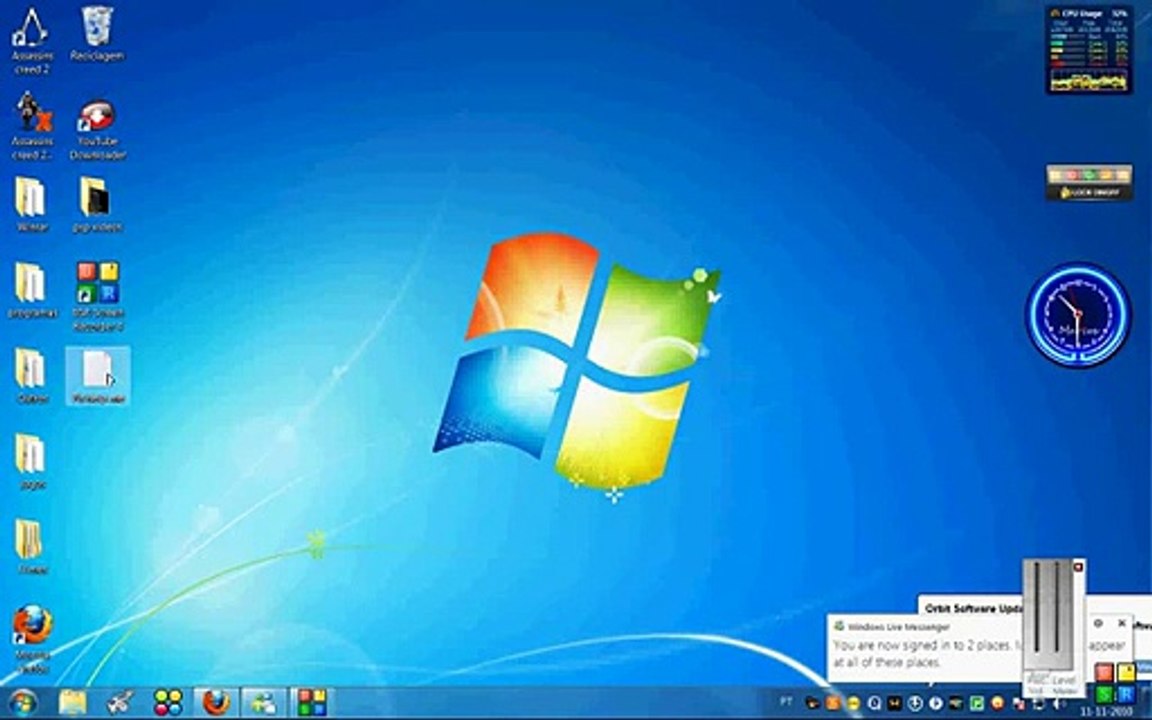This screenshot has height=720, width=1152.
Task: Click the Windows Live Messenger notification message
Action: click(x=979, y=654)
